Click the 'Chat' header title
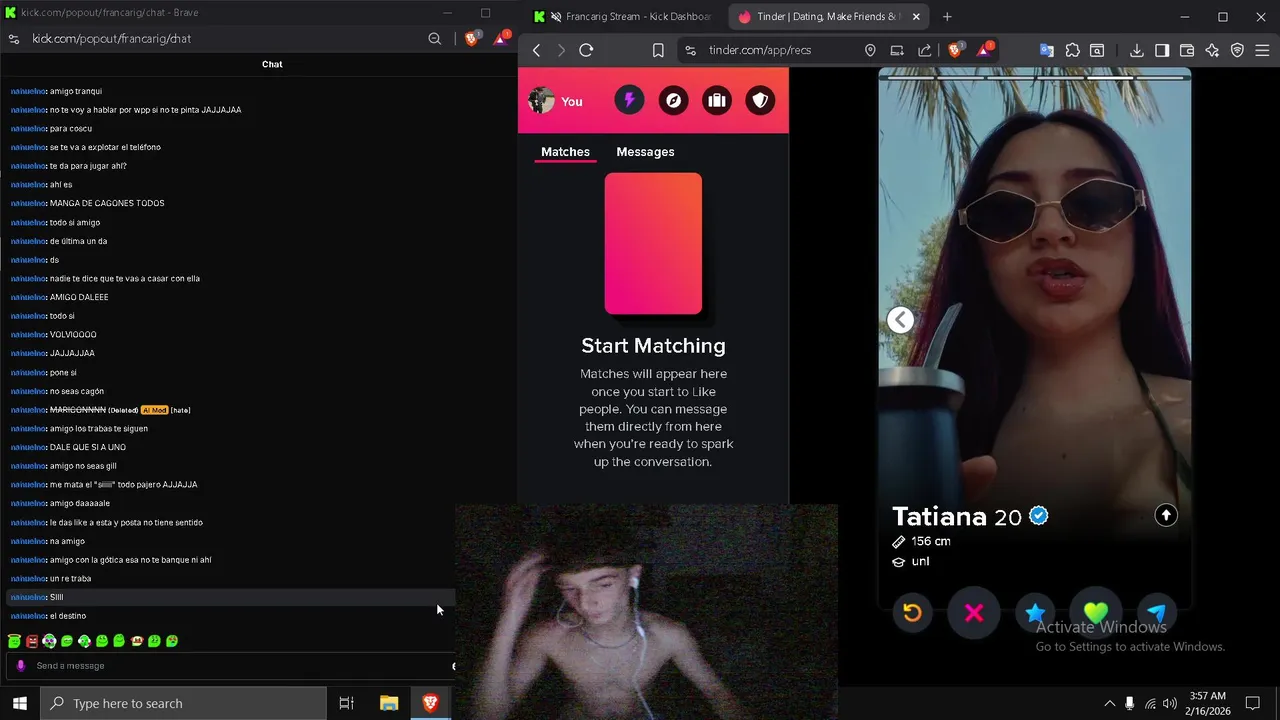The height and width of the screenshot is (720, 1280). (x=272, y=64)
